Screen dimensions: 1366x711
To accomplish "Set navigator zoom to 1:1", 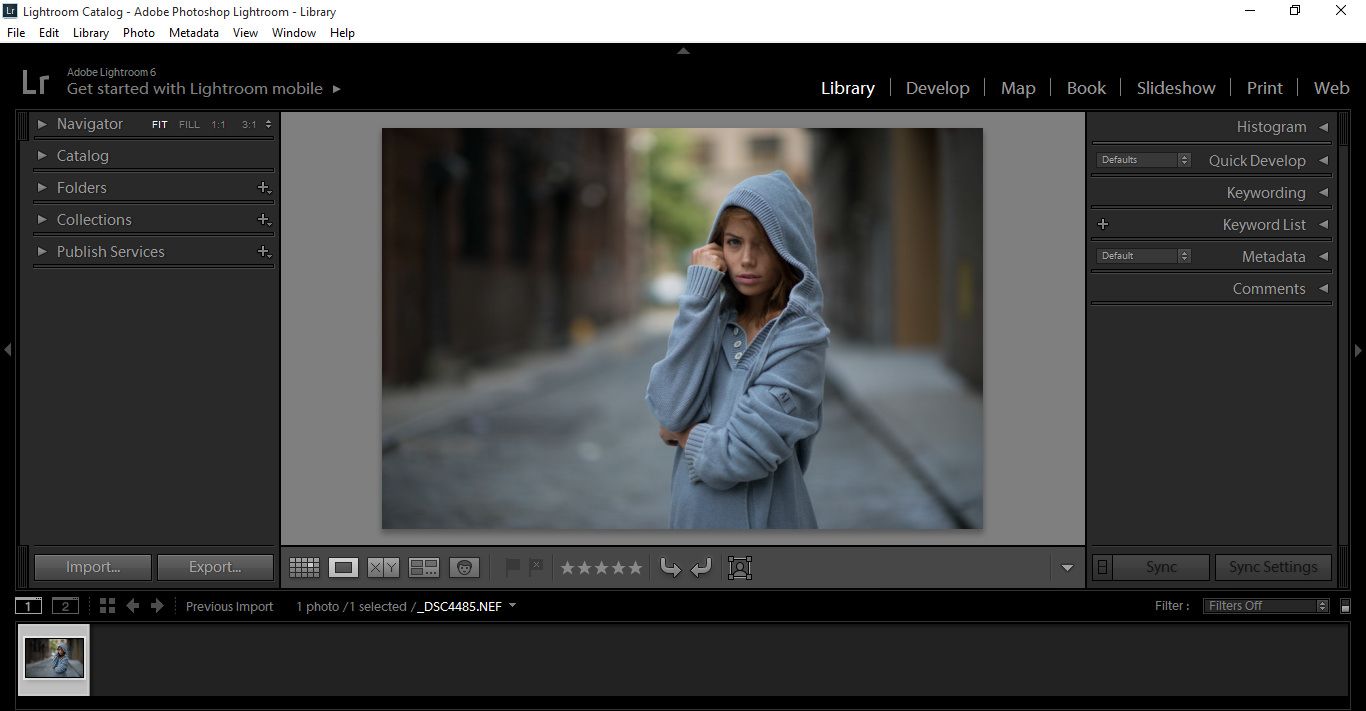I will coord(218,125).
